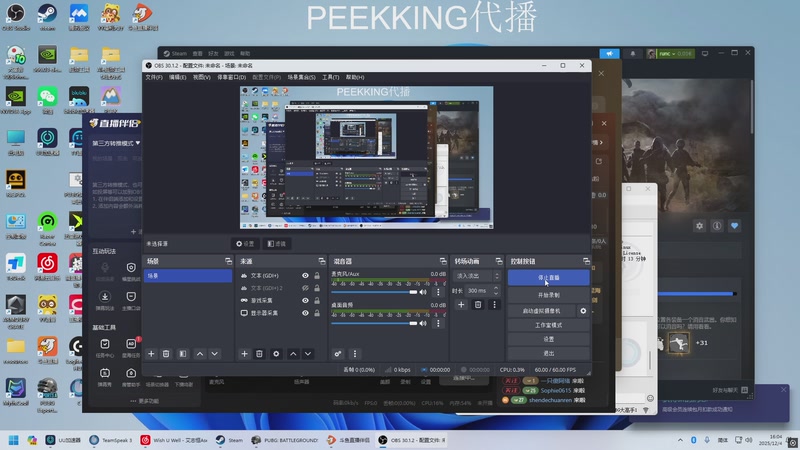Switch to TeamSpeak 3 on taskbar

point(111,440)
